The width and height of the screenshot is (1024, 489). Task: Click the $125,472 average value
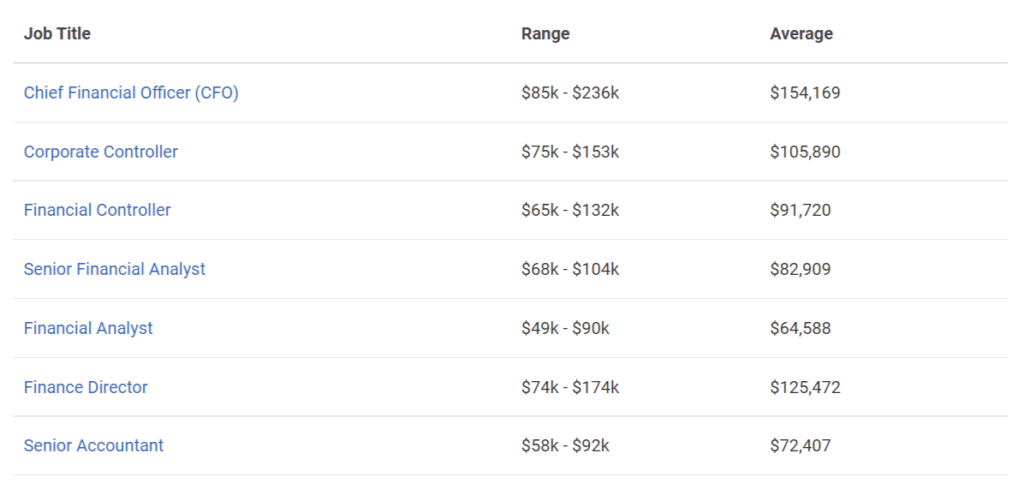click(x=805, y=387)
